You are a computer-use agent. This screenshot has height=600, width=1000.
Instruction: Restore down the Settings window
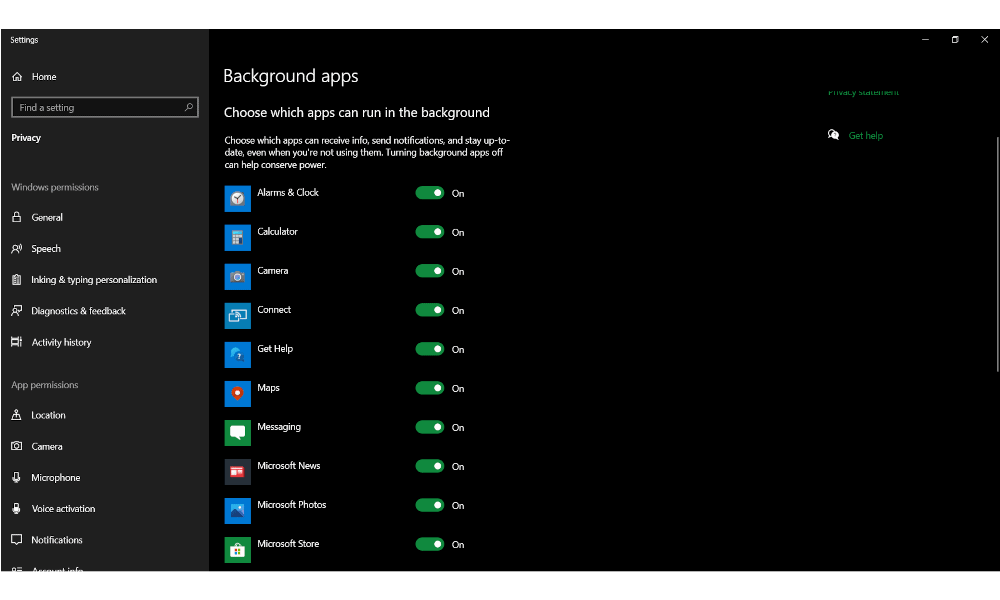click(955, 40)
